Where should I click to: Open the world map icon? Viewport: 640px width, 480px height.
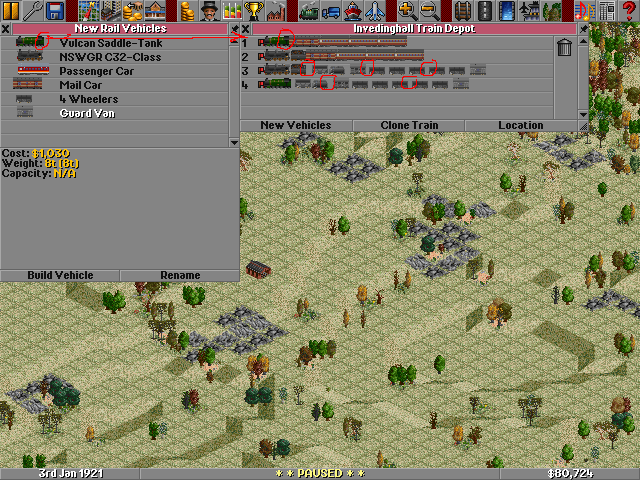pos(88,11)
